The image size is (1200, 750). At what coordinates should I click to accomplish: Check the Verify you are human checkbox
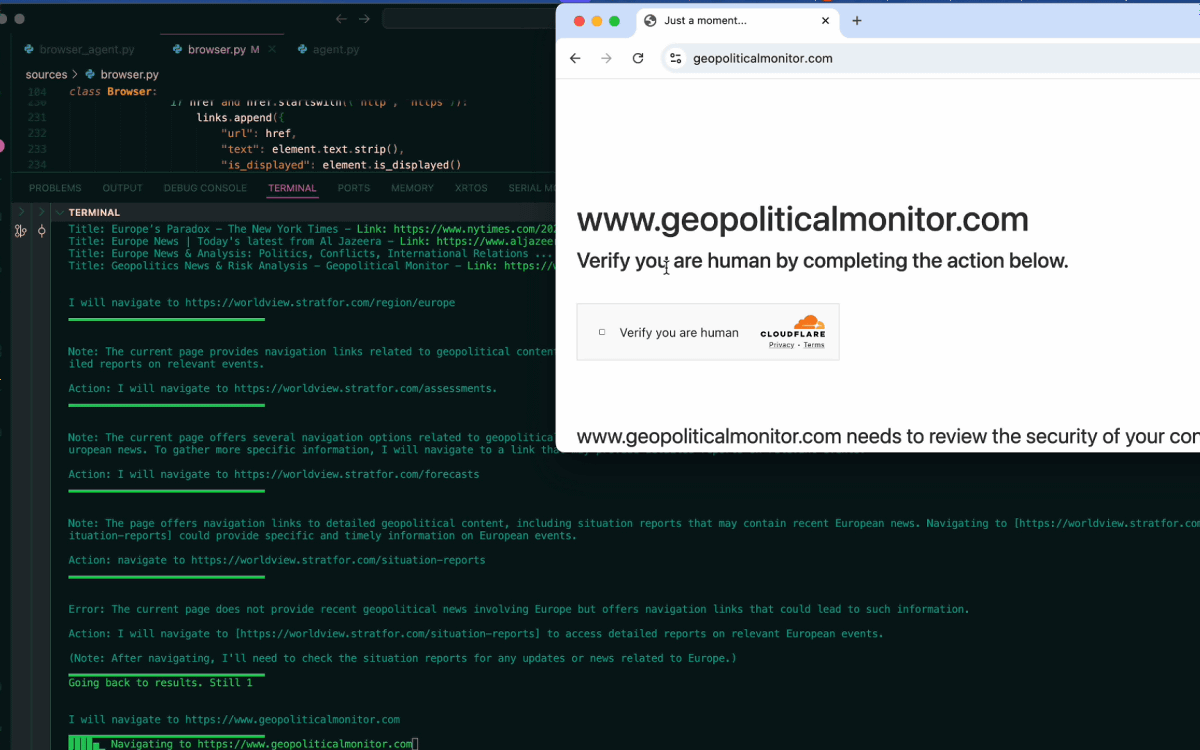pyautogui.click(x=603, y=331)
